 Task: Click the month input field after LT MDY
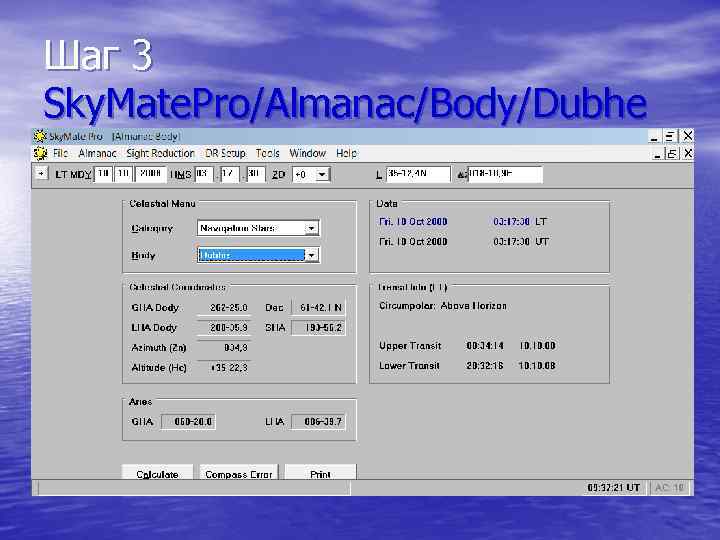coord(103,174)
